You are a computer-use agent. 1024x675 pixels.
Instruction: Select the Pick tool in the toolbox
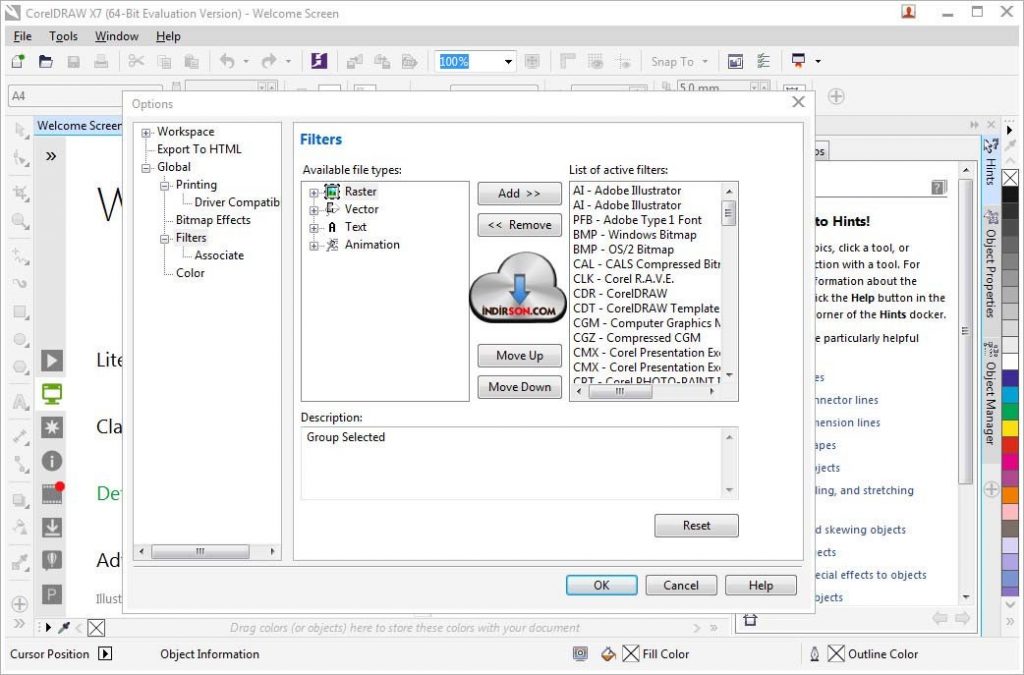[20, 131]
